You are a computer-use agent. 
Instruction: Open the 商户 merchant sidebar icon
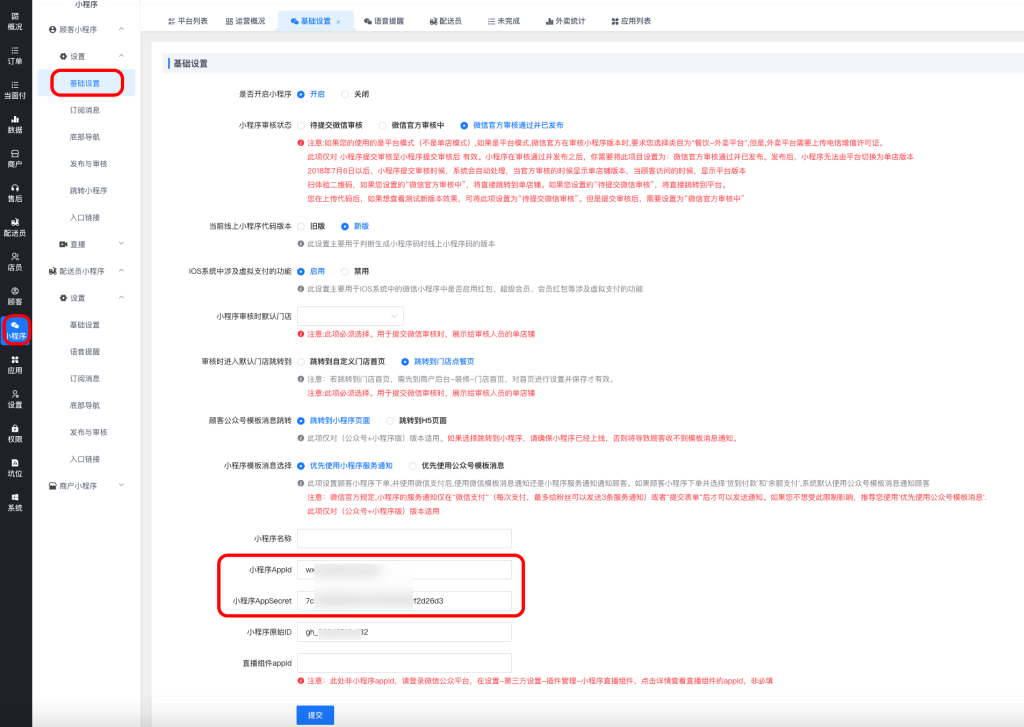click(x=15, y=158)
